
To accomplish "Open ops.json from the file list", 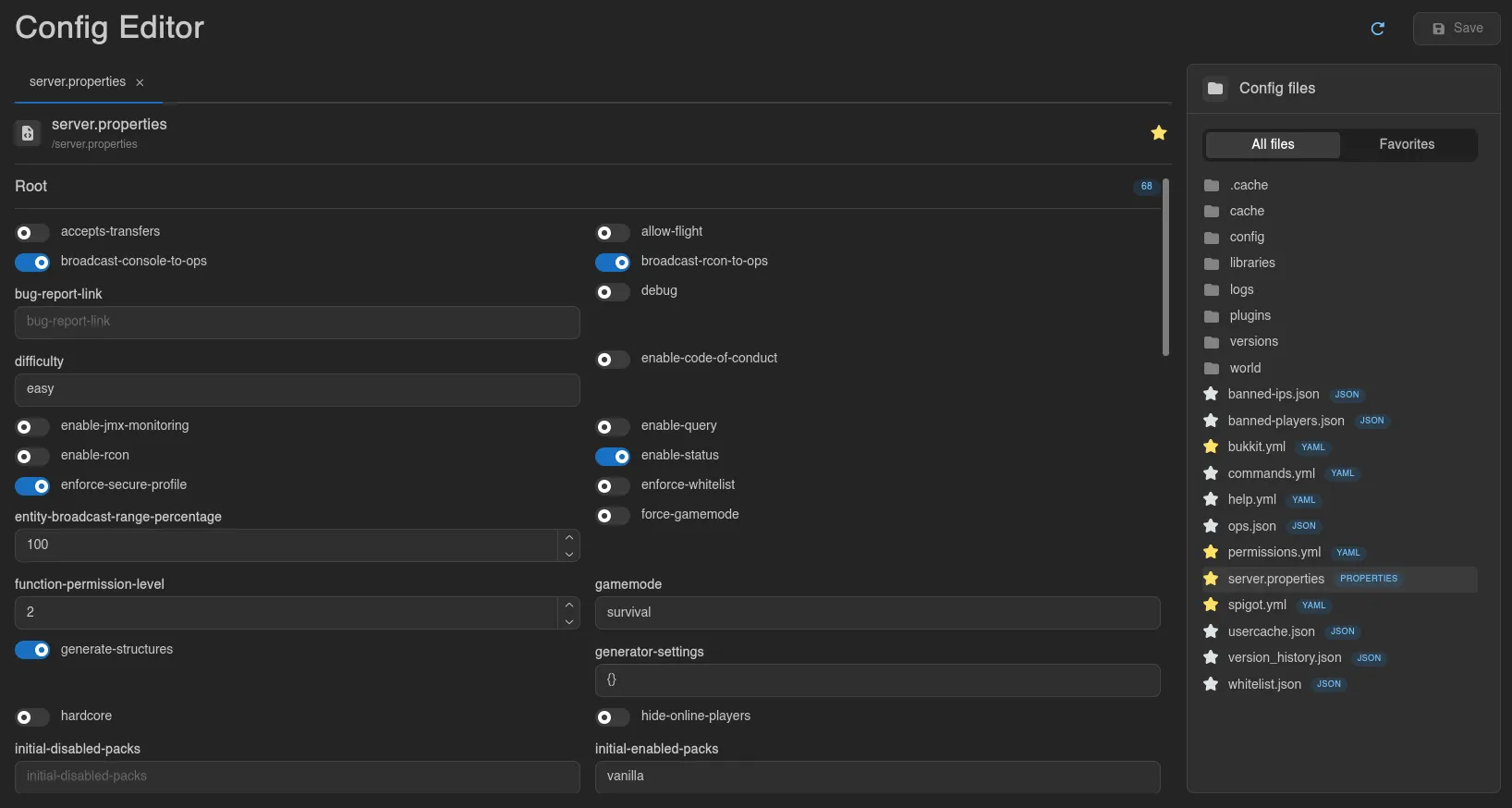I will tap(1252, 526).
